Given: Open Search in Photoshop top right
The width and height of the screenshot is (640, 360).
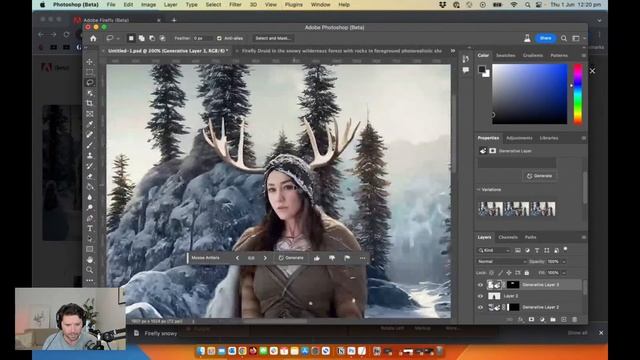Looking at the screenshot, I should pos(564,38).
